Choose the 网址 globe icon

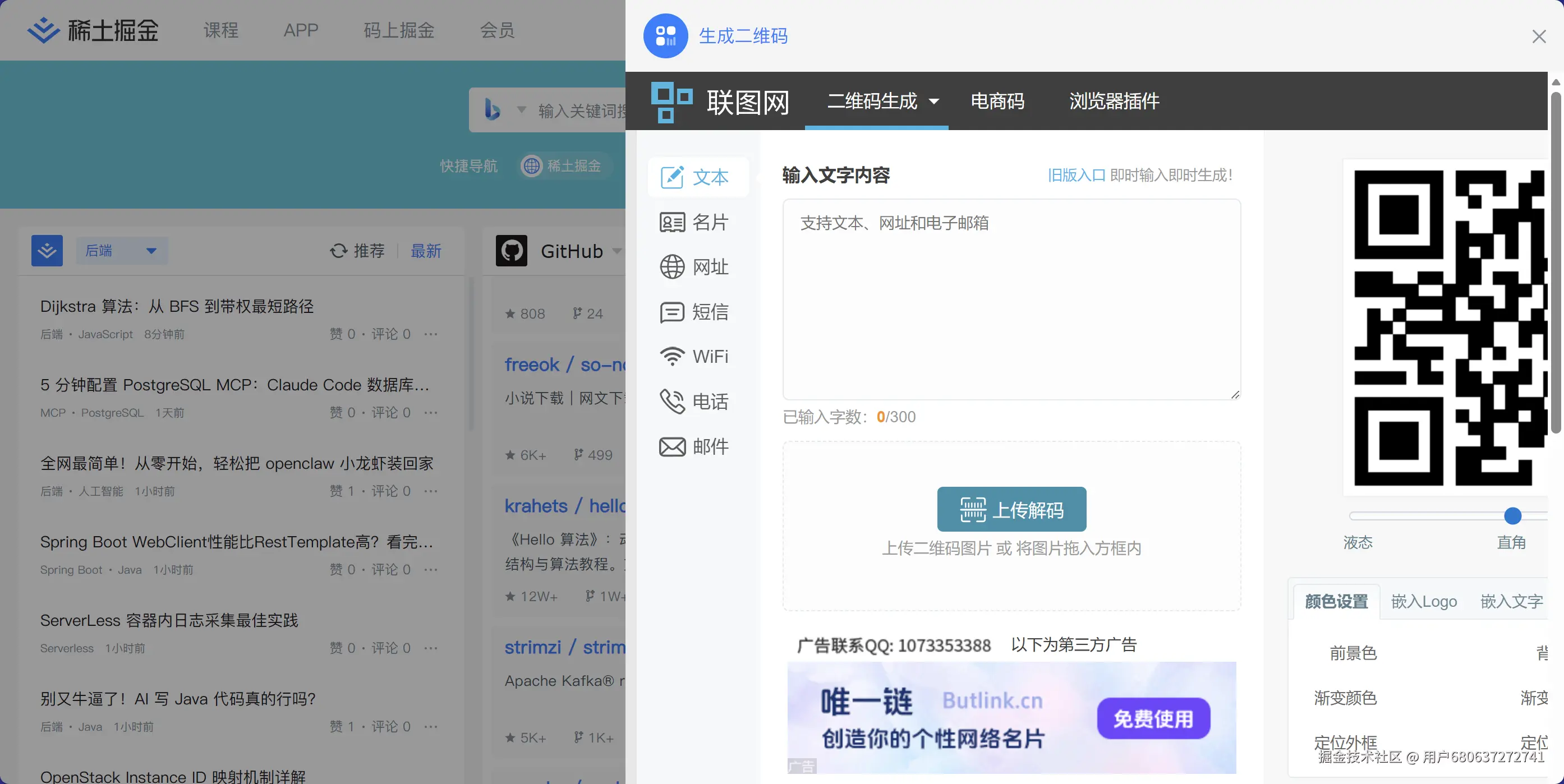pos(672,267)
